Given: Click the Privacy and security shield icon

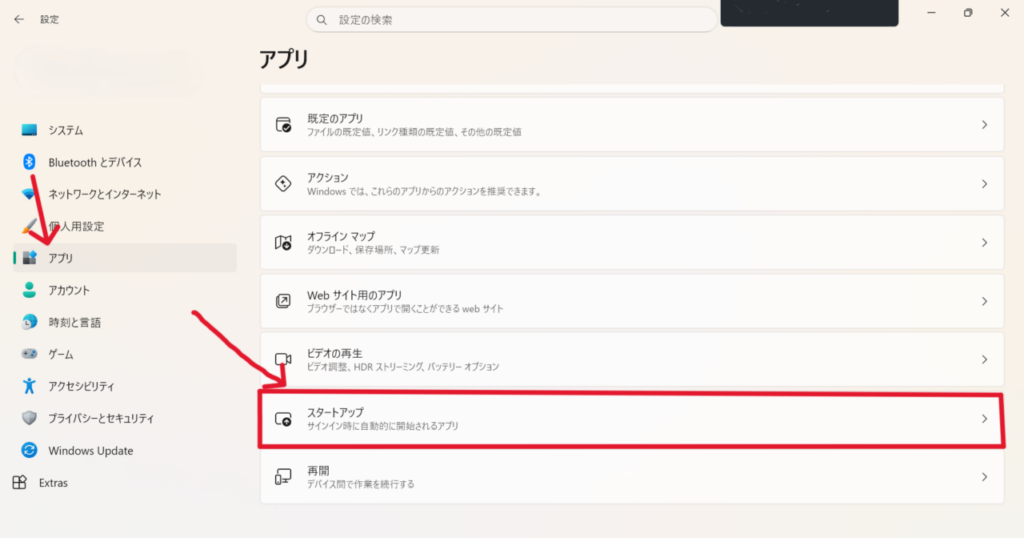Looking at the screenshot, I should click(29, 418).
